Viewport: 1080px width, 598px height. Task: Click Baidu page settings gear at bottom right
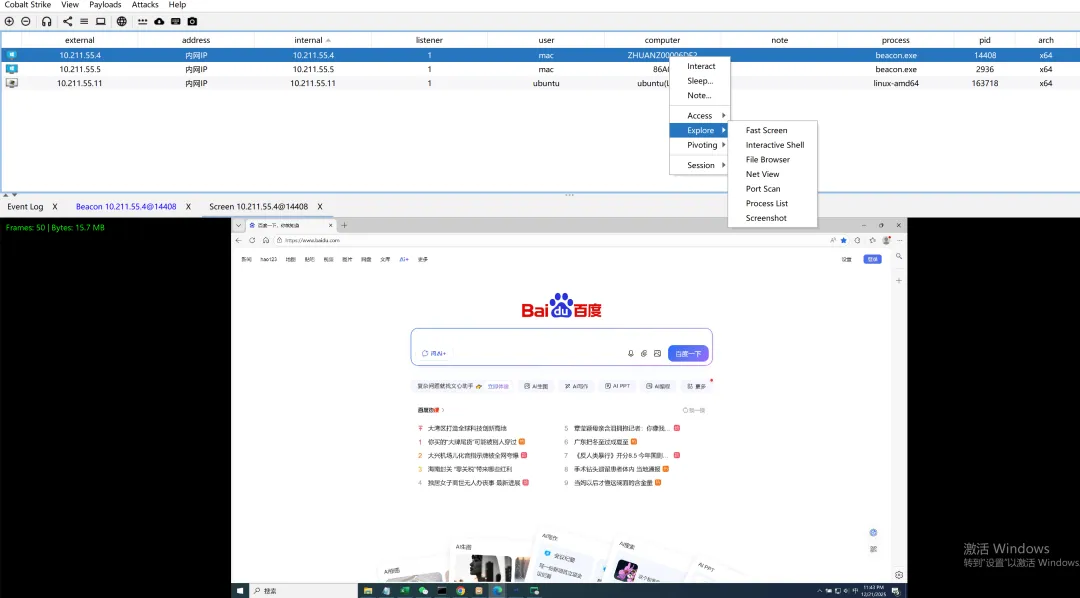tap(899, 575)
